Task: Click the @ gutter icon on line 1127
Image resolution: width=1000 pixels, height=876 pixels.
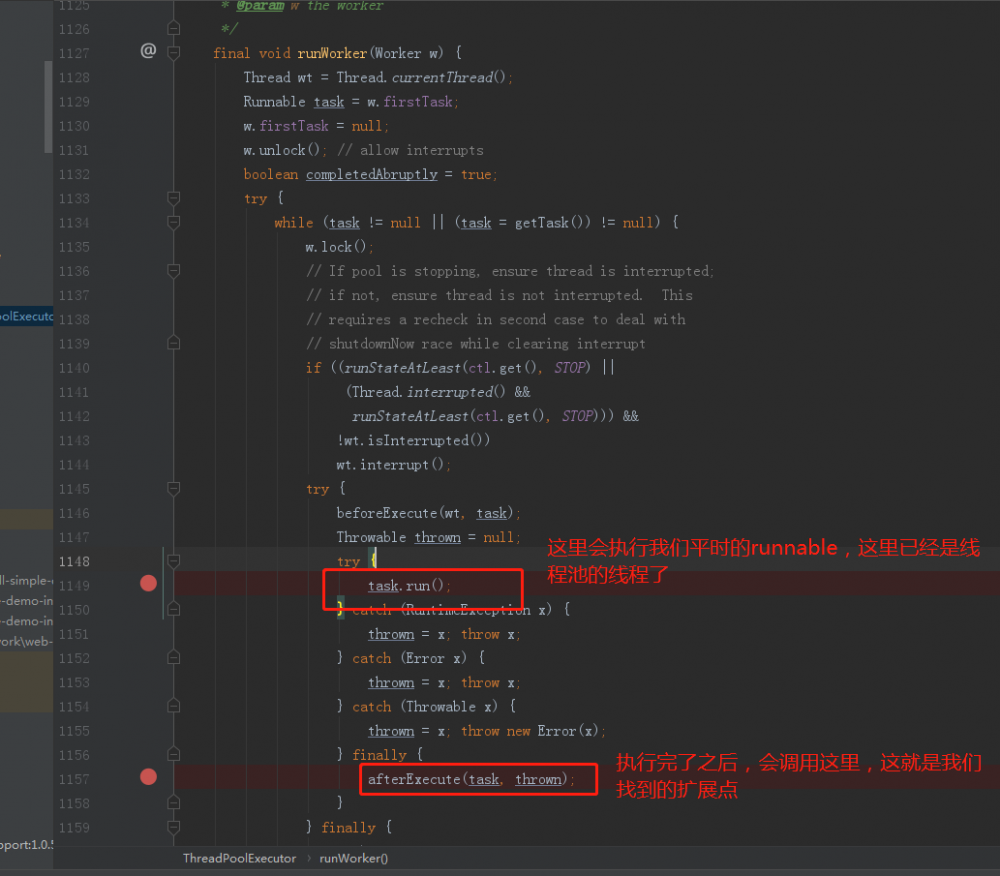Action: (x=148, y=50)
